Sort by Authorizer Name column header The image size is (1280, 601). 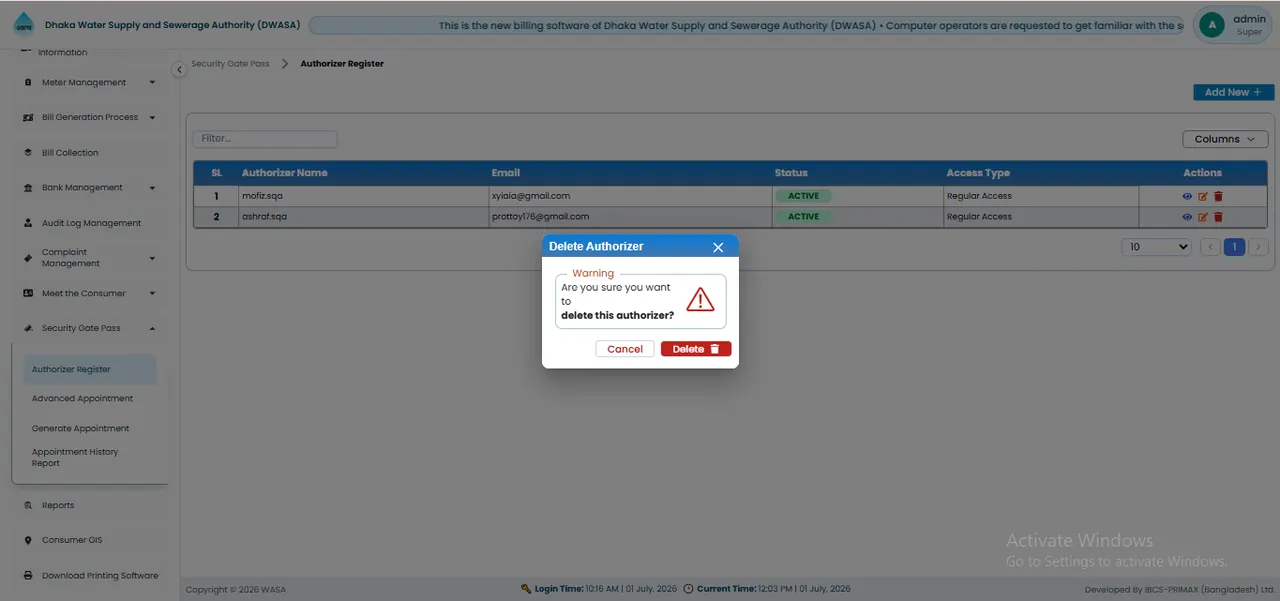pyautogui.click(x=284, y=173)
